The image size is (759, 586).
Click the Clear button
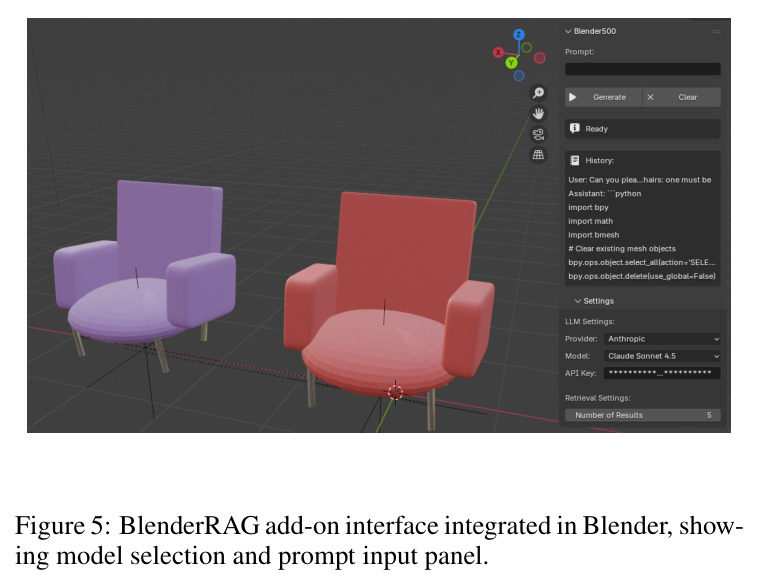(x=682, y=97)
